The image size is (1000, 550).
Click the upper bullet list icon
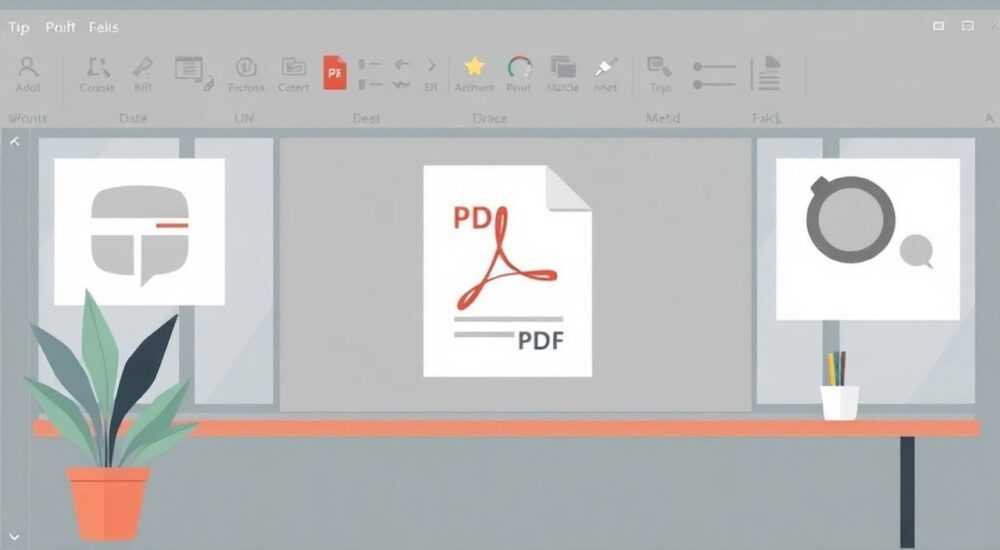369,64
